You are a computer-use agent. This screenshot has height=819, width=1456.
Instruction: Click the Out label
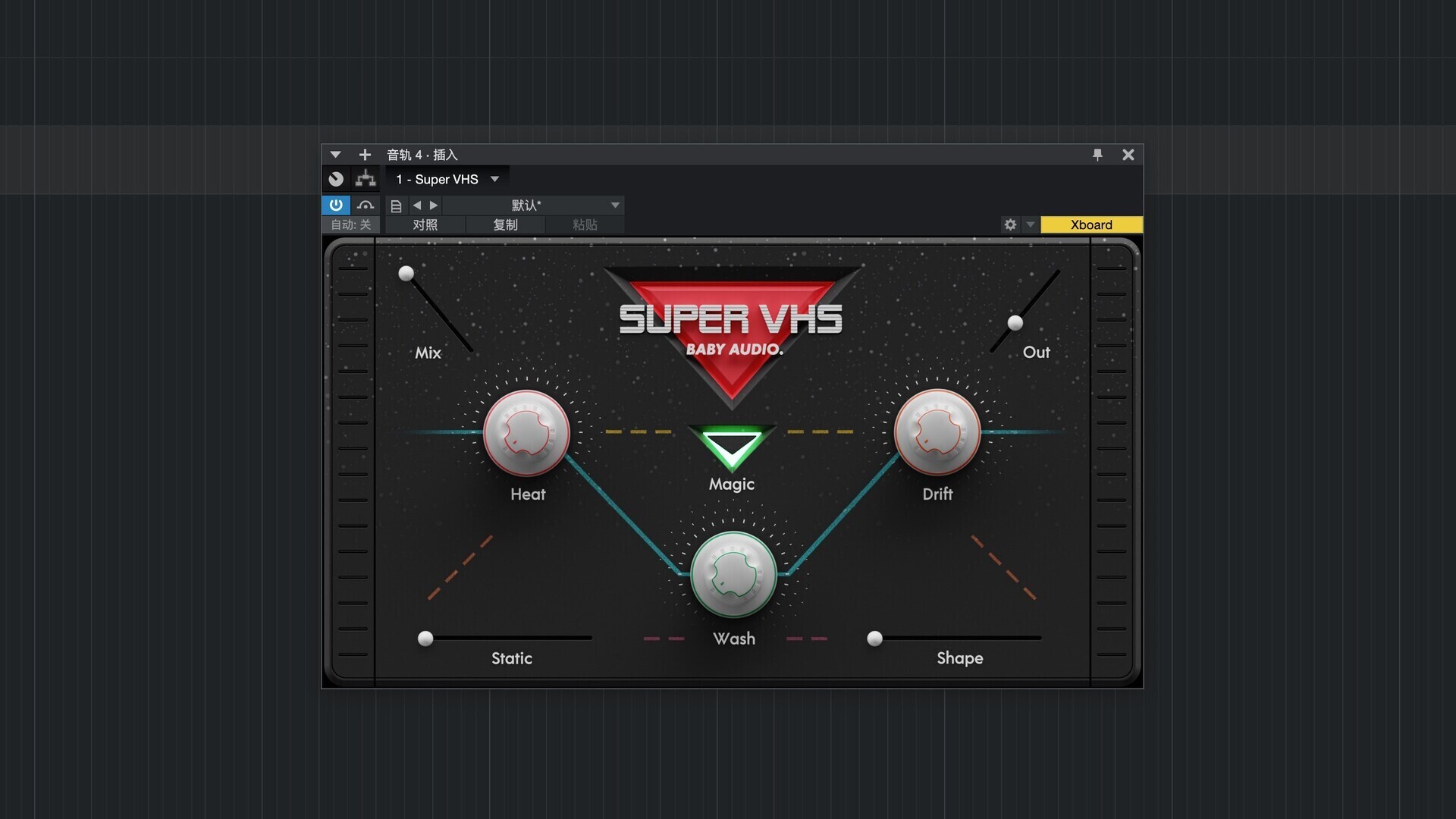pyautogui.click(x=1037, y=352)
